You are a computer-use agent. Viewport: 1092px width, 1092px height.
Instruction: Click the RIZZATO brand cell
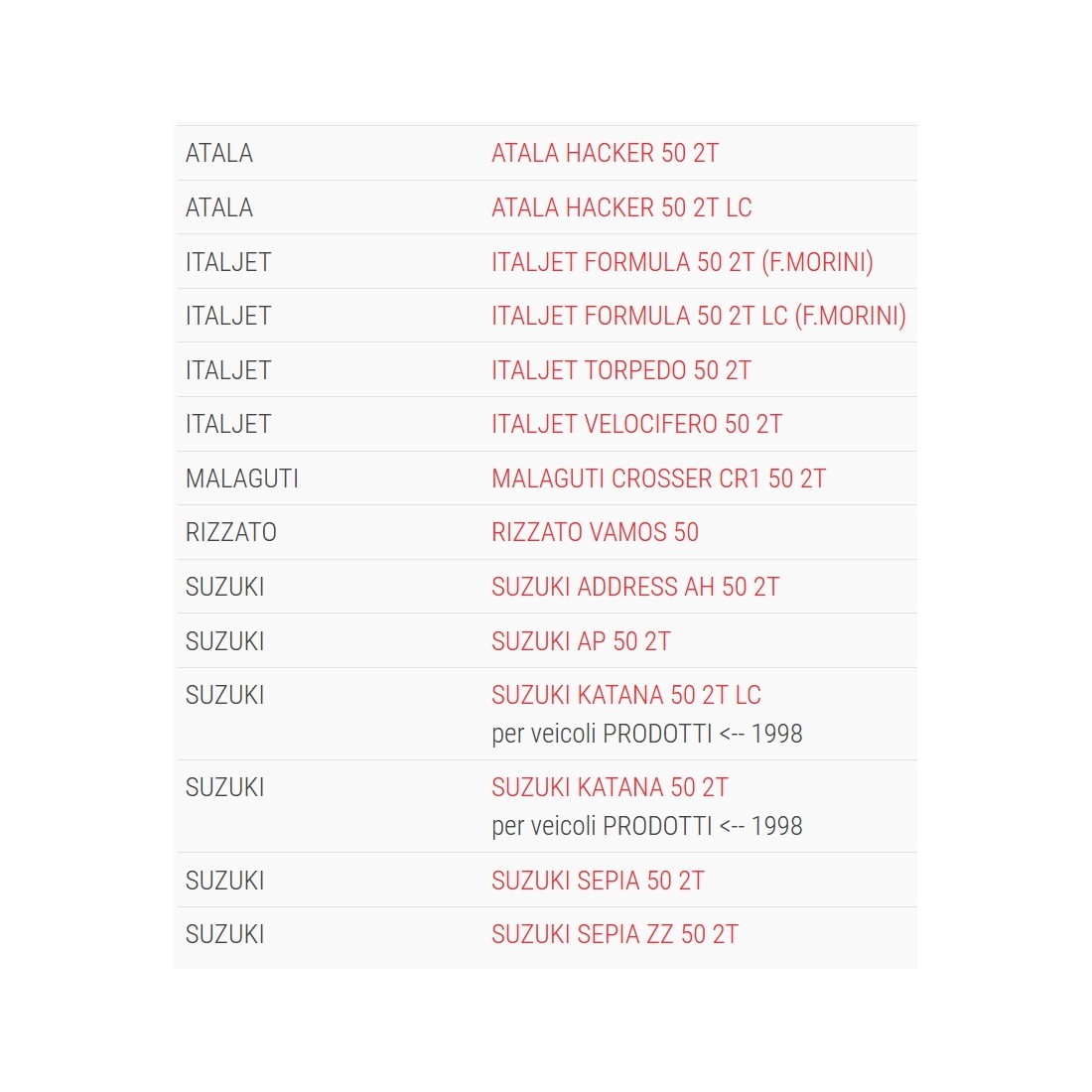pos(231,532)
